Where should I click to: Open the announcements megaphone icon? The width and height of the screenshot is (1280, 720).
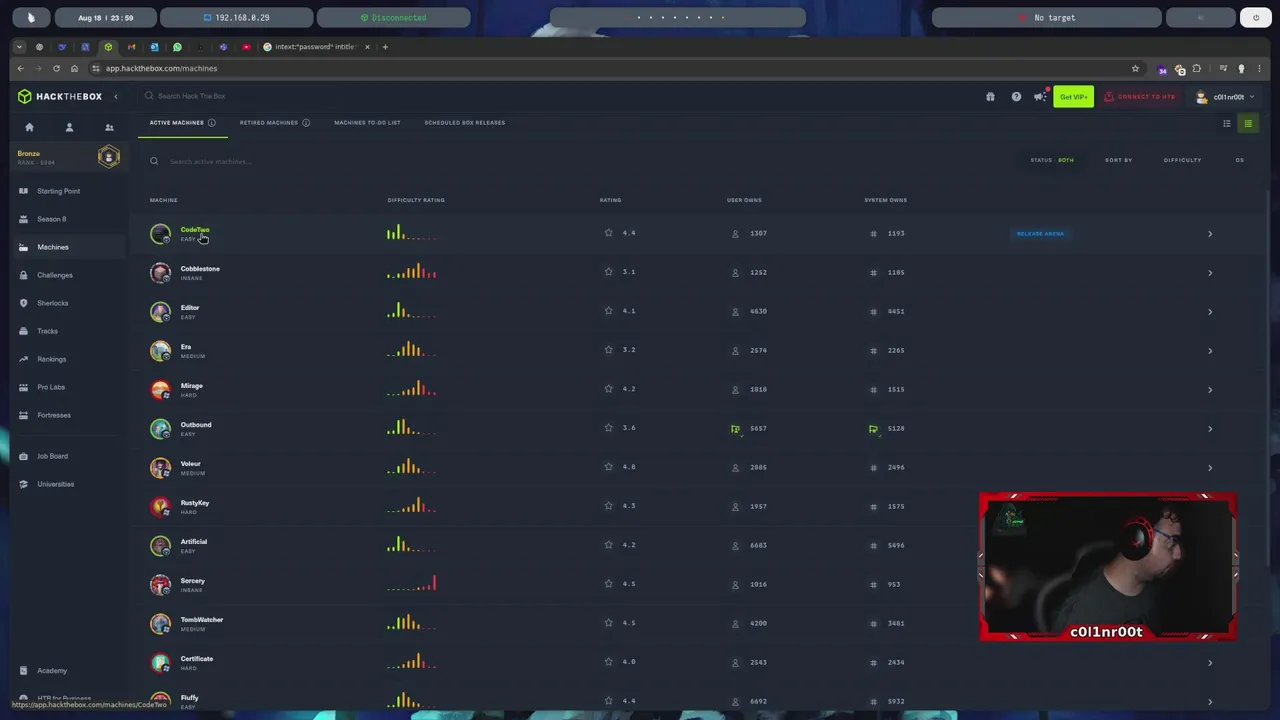pyautogui.click(x=1041, y=96)
